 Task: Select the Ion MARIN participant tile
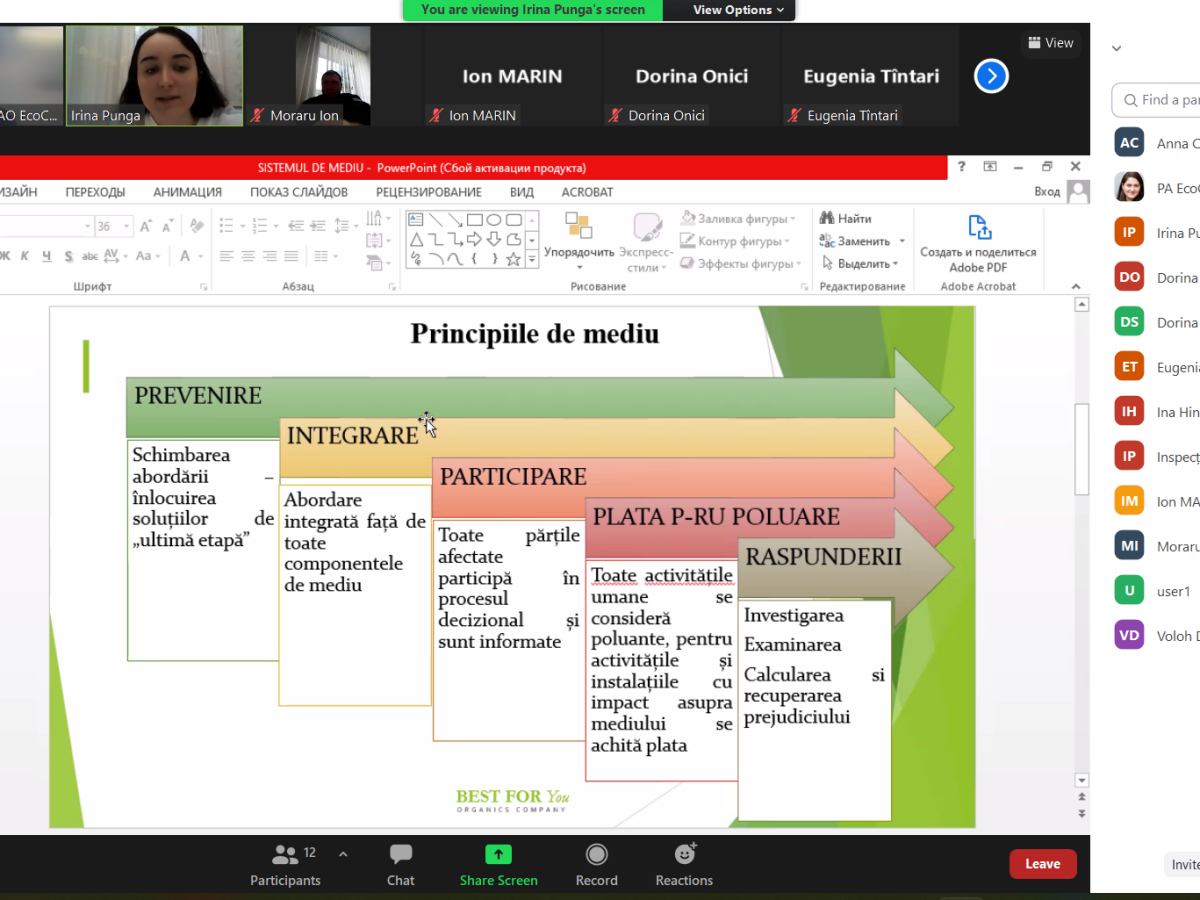click(x=512, y=75)
